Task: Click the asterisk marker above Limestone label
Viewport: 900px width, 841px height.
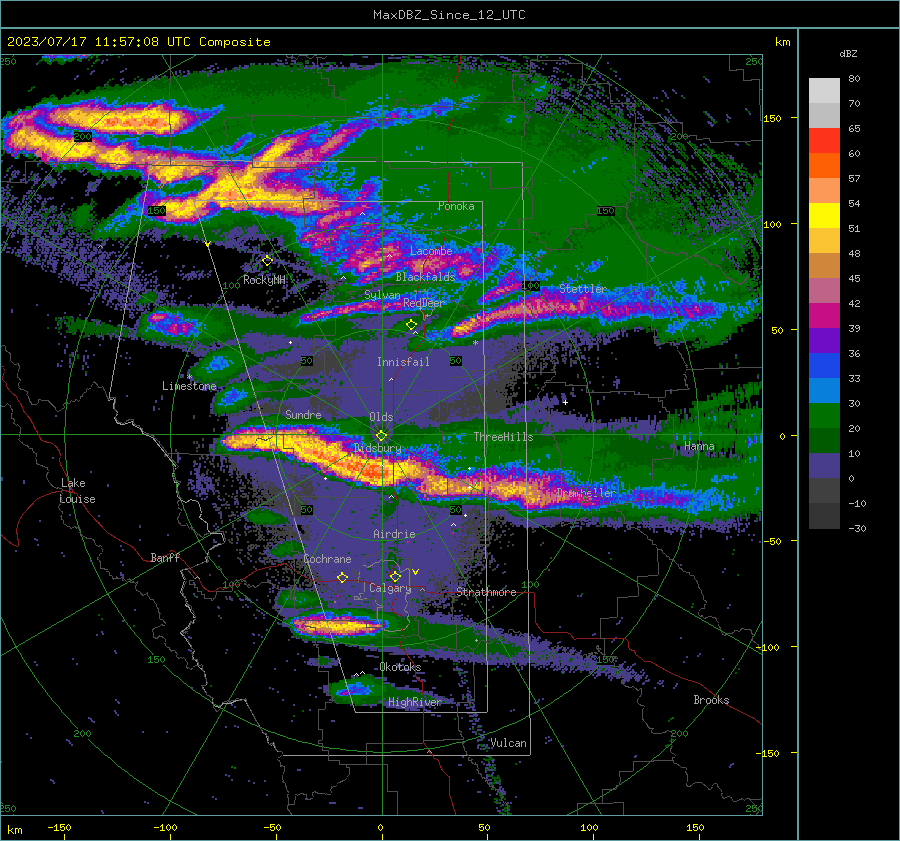Action: point(189,377)
